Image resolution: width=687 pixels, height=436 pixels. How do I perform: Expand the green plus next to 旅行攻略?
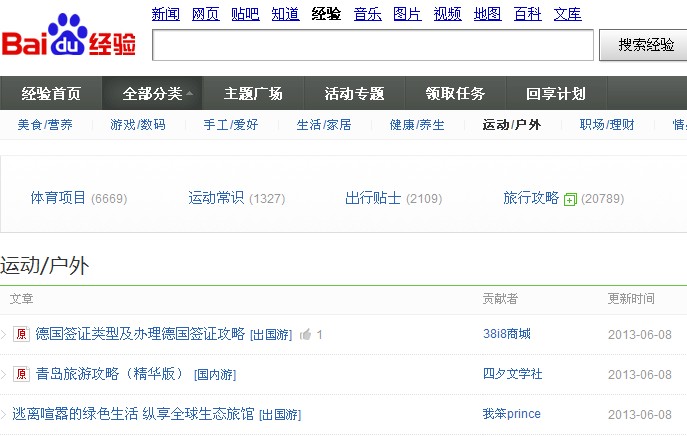570,199
